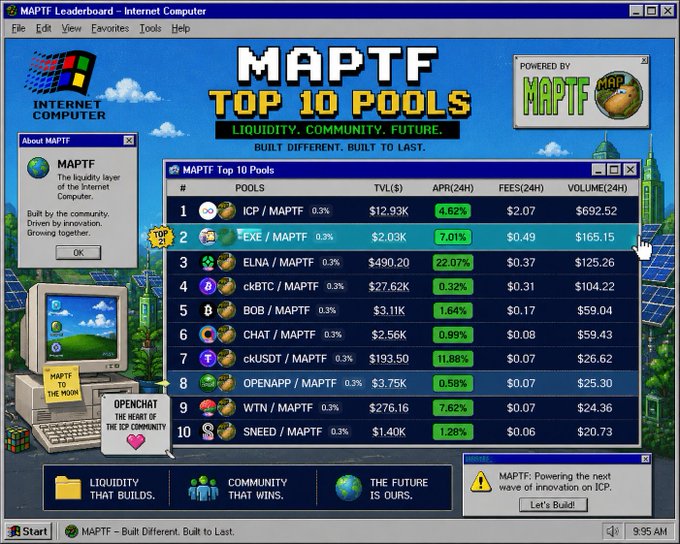Click the globe icon beside The Future
The height and width of the screenshot is (544, 680).
pyautogui.click(x=348, y=488)
